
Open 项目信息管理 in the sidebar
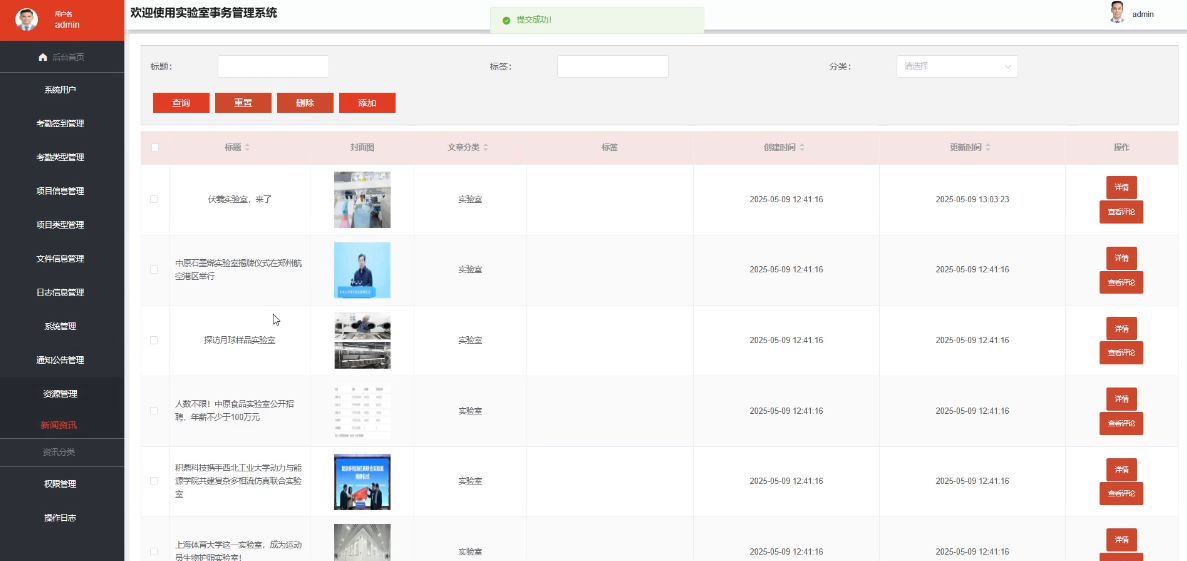coord(60,191)
